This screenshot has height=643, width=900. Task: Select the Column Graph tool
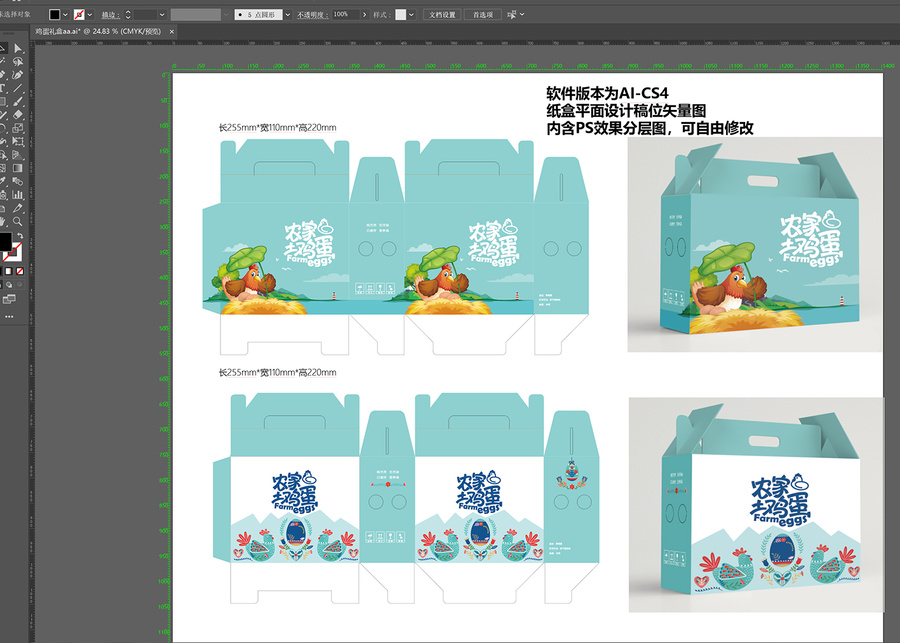(x=18, y=195)
